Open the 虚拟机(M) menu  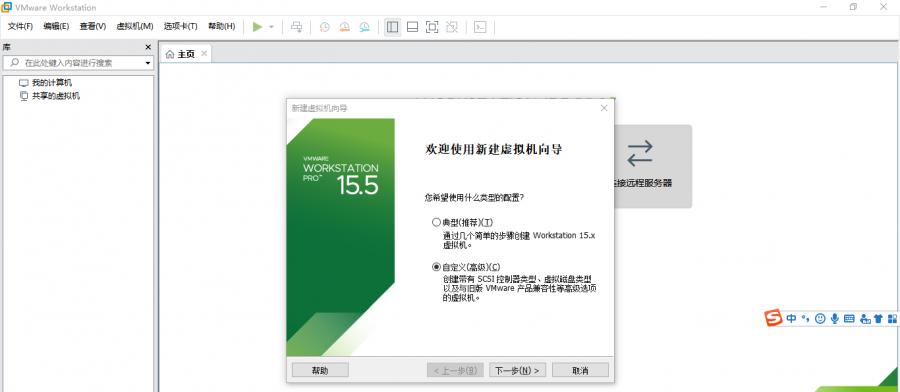(135, 26)
